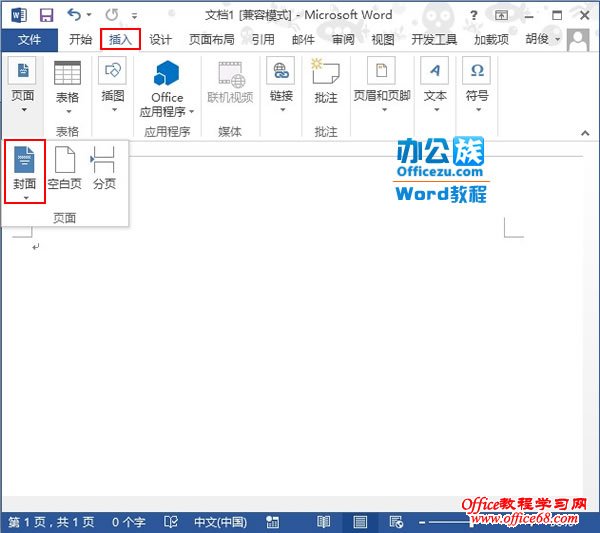
Task: Open the 引用 (References) tab
Action: click(x=263, y=39)
